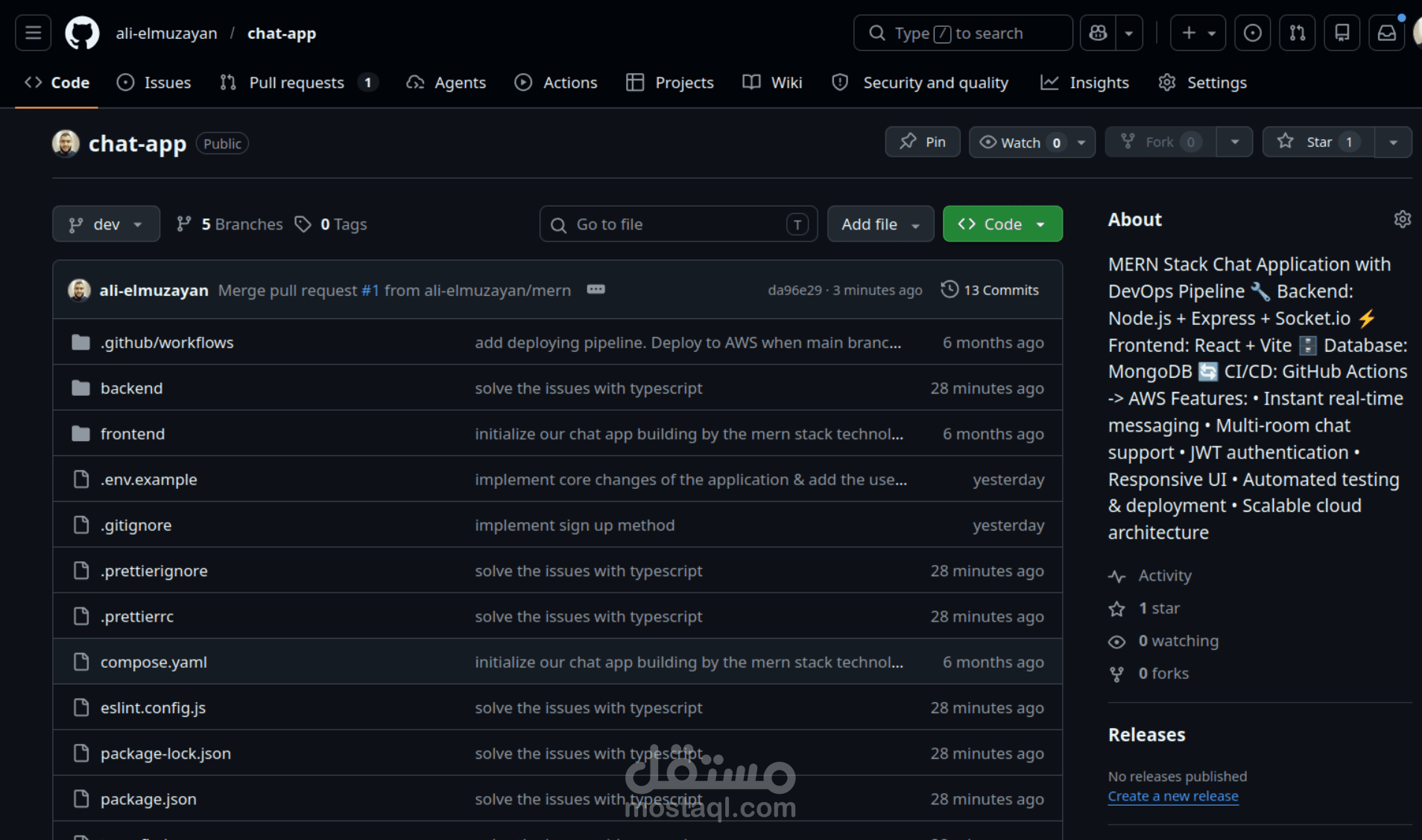Open 'add deploying pipeline' commit message
This screenshot has width=1422, height=840.
tap(688, 343)
